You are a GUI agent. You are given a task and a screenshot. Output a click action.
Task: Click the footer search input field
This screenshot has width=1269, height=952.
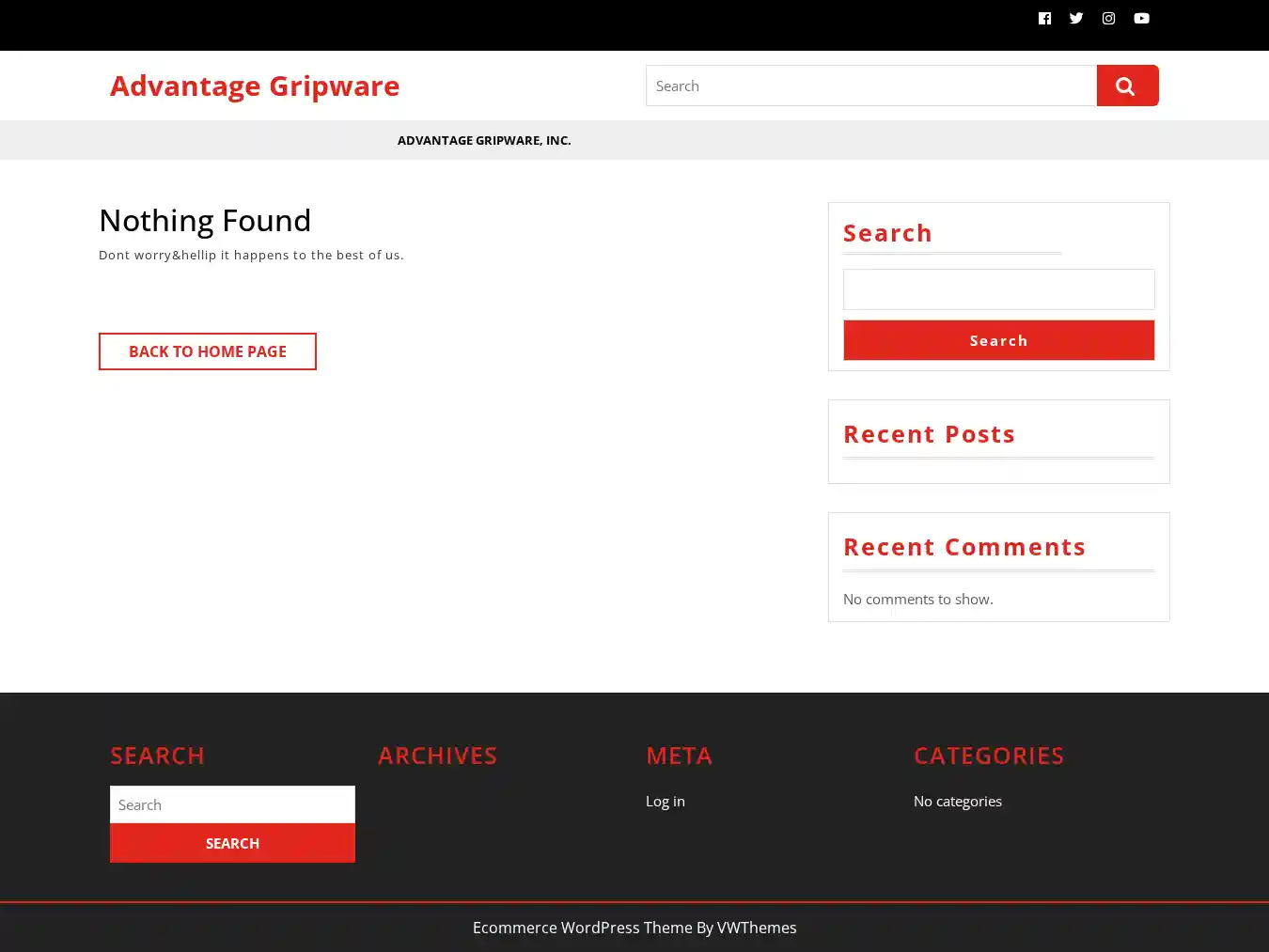[x=232, y=804]
